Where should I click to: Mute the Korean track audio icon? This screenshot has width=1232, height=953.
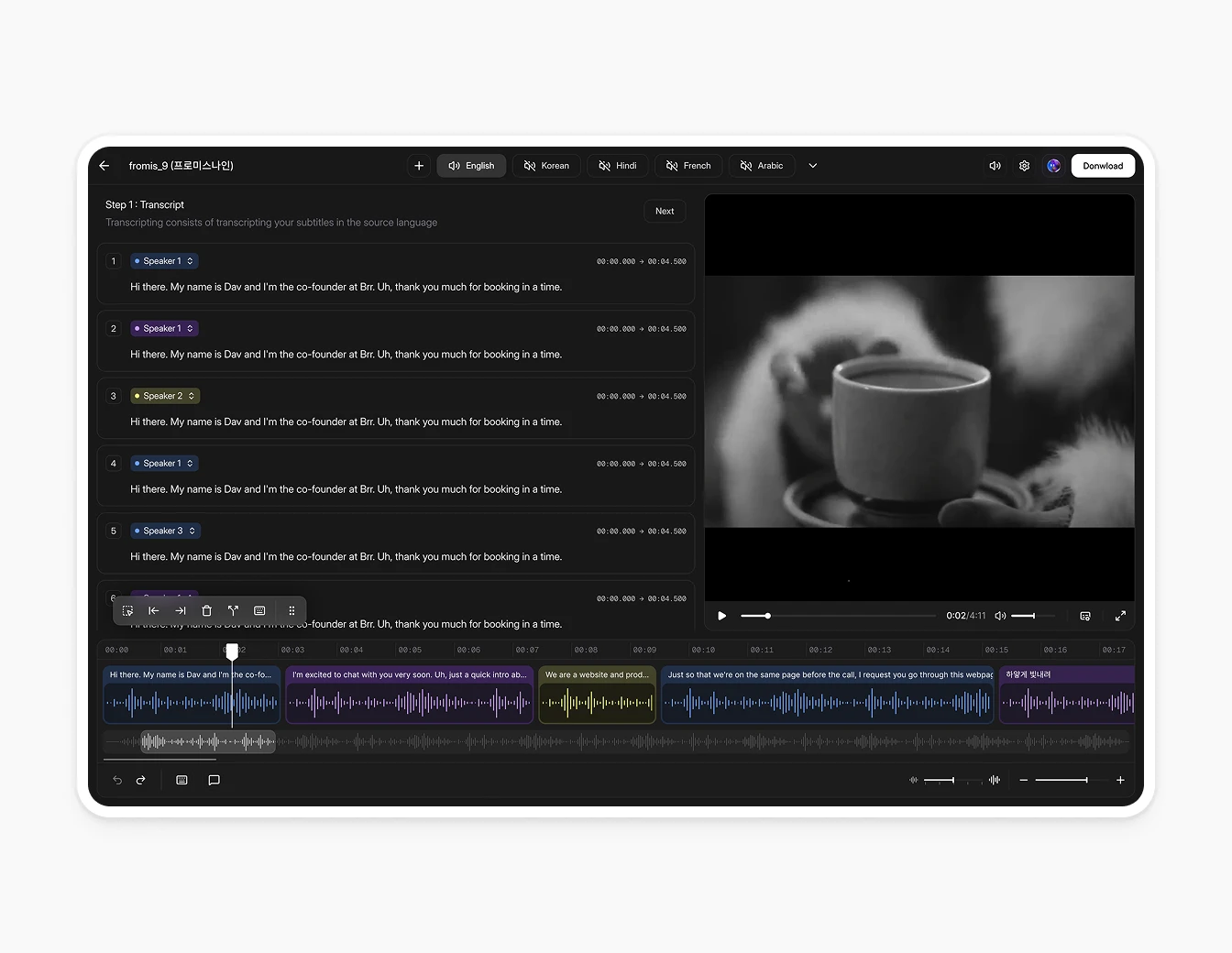(x=530, y=165)
